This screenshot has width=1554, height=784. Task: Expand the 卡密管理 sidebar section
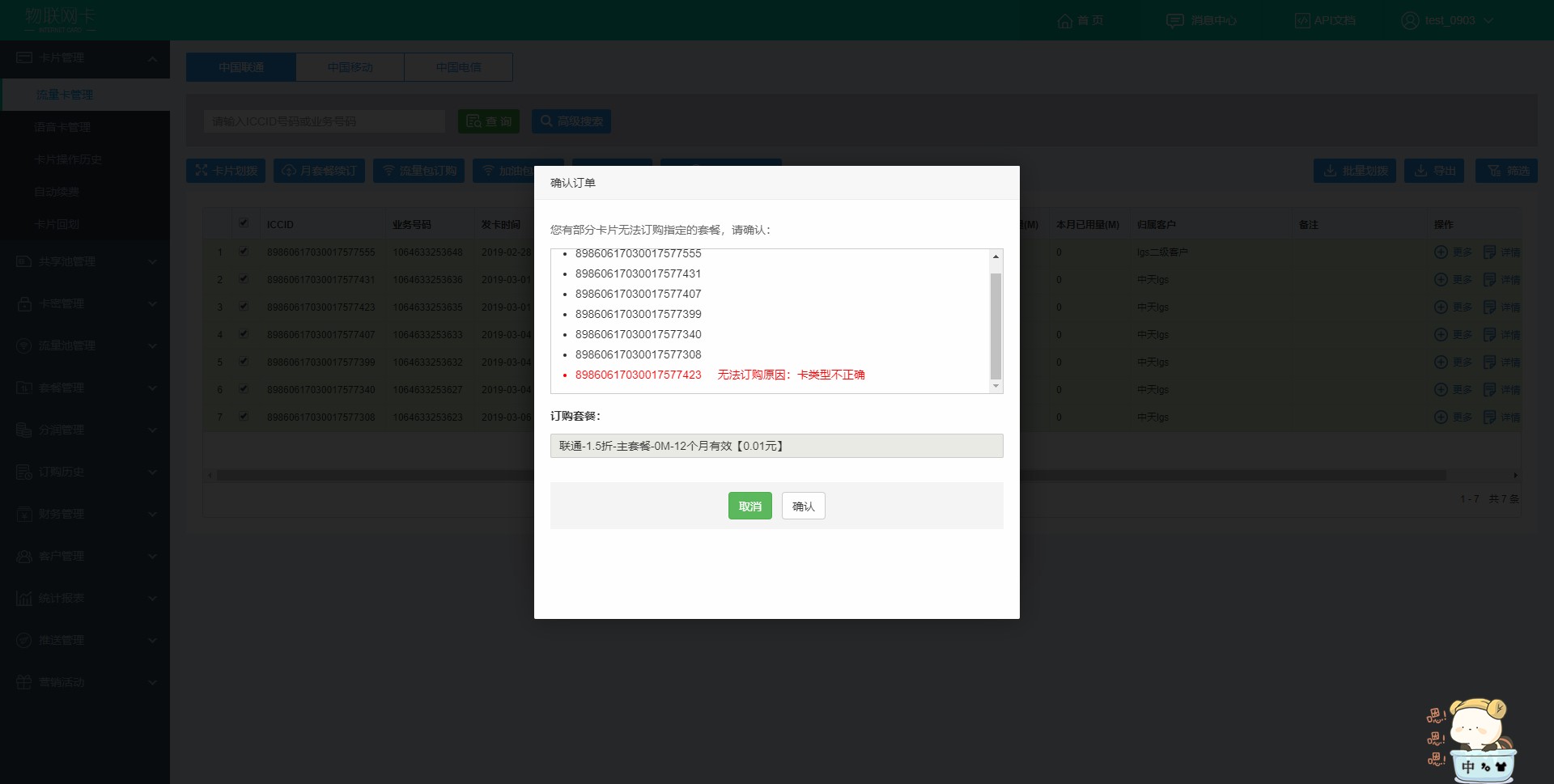pyautogui.click(x=152, y=304)
